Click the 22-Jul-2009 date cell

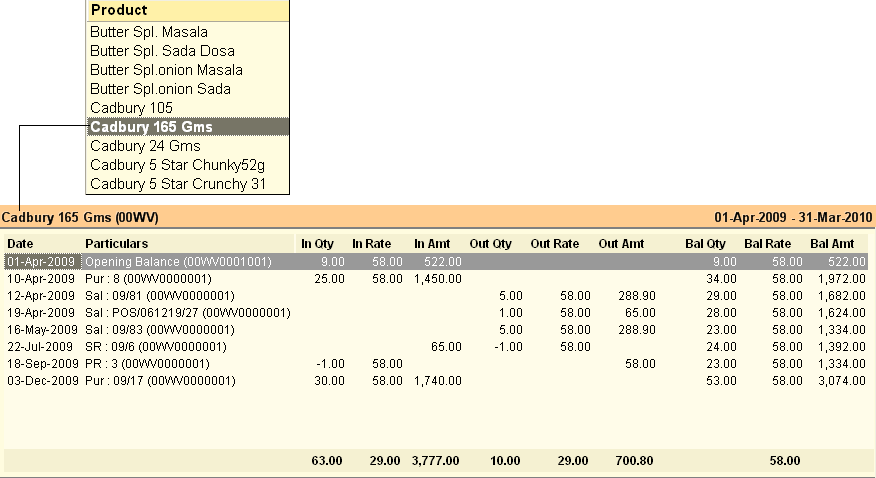tap(40, 347)
